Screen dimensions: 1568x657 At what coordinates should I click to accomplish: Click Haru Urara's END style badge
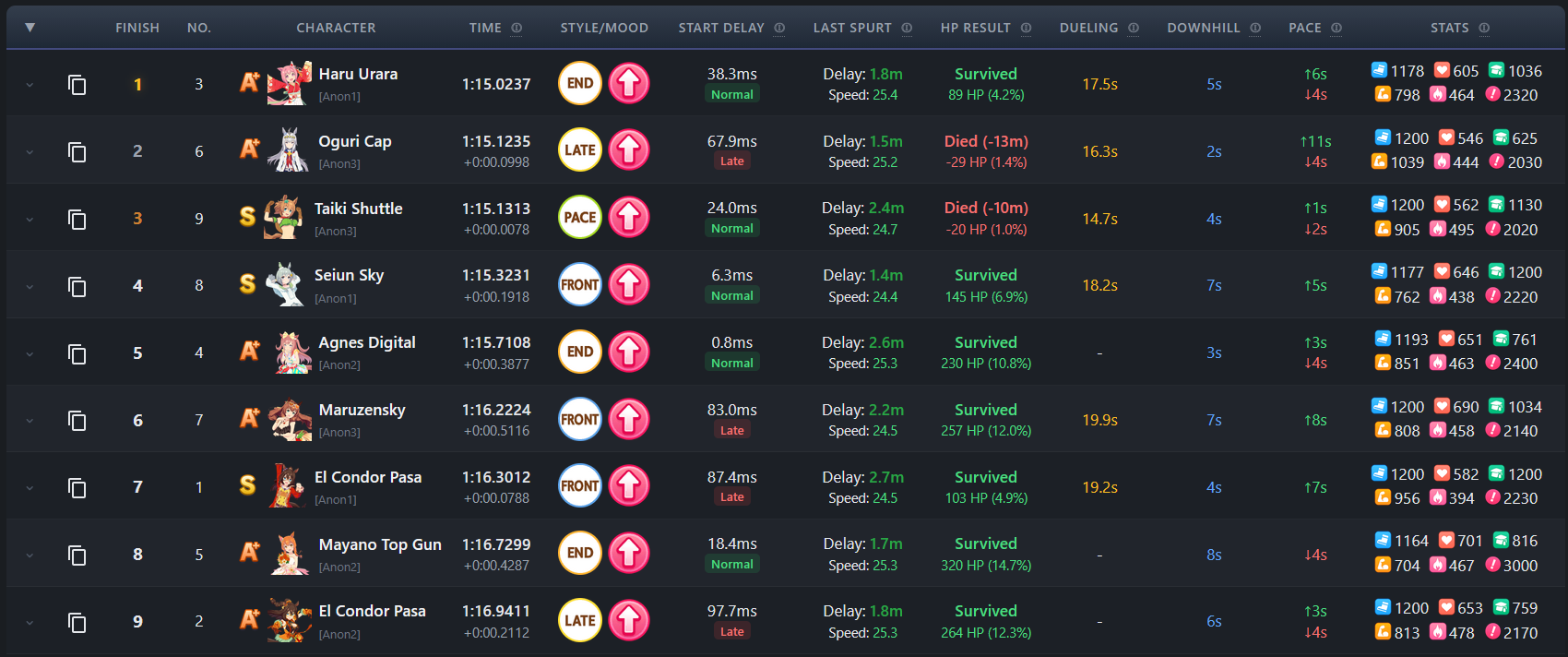pos(580,83)
